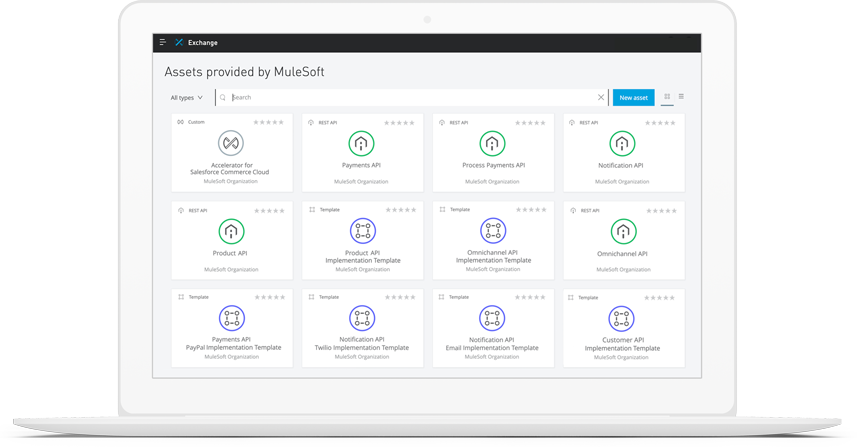
Task: Click the search magnifier icon
Action: (x=222, y=98)
